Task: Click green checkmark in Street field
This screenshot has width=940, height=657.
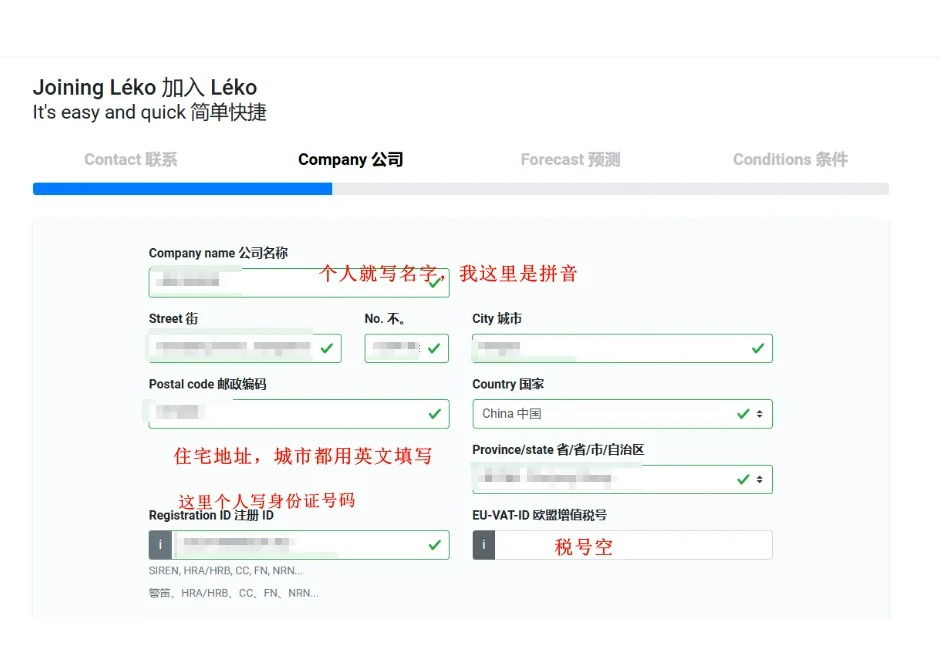Action: click(x=326, y=348)
